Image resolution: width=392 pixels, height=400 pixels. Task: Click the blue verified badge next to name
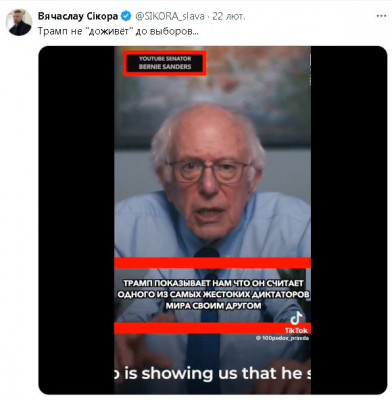126,16
